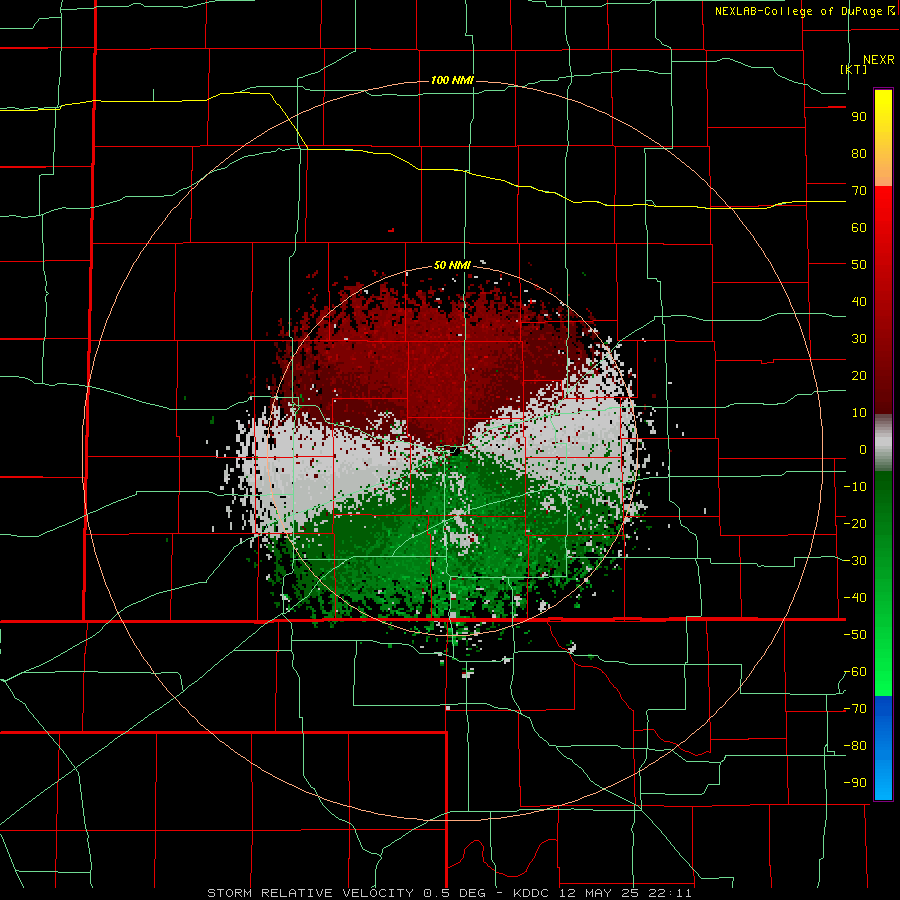Click the "12 MAY 25" date in footer
Screen dimensions: 900x900
(600, 893)
